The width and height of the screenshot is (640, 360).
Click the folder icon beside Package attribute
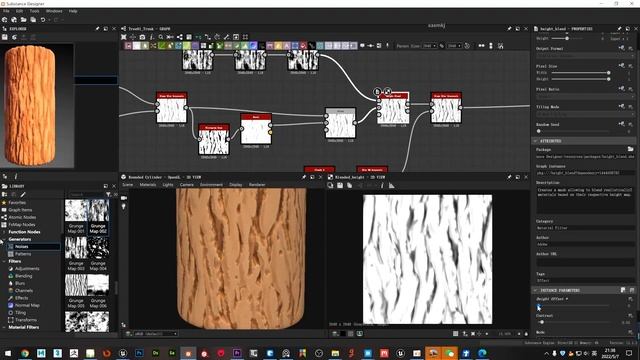631,149
